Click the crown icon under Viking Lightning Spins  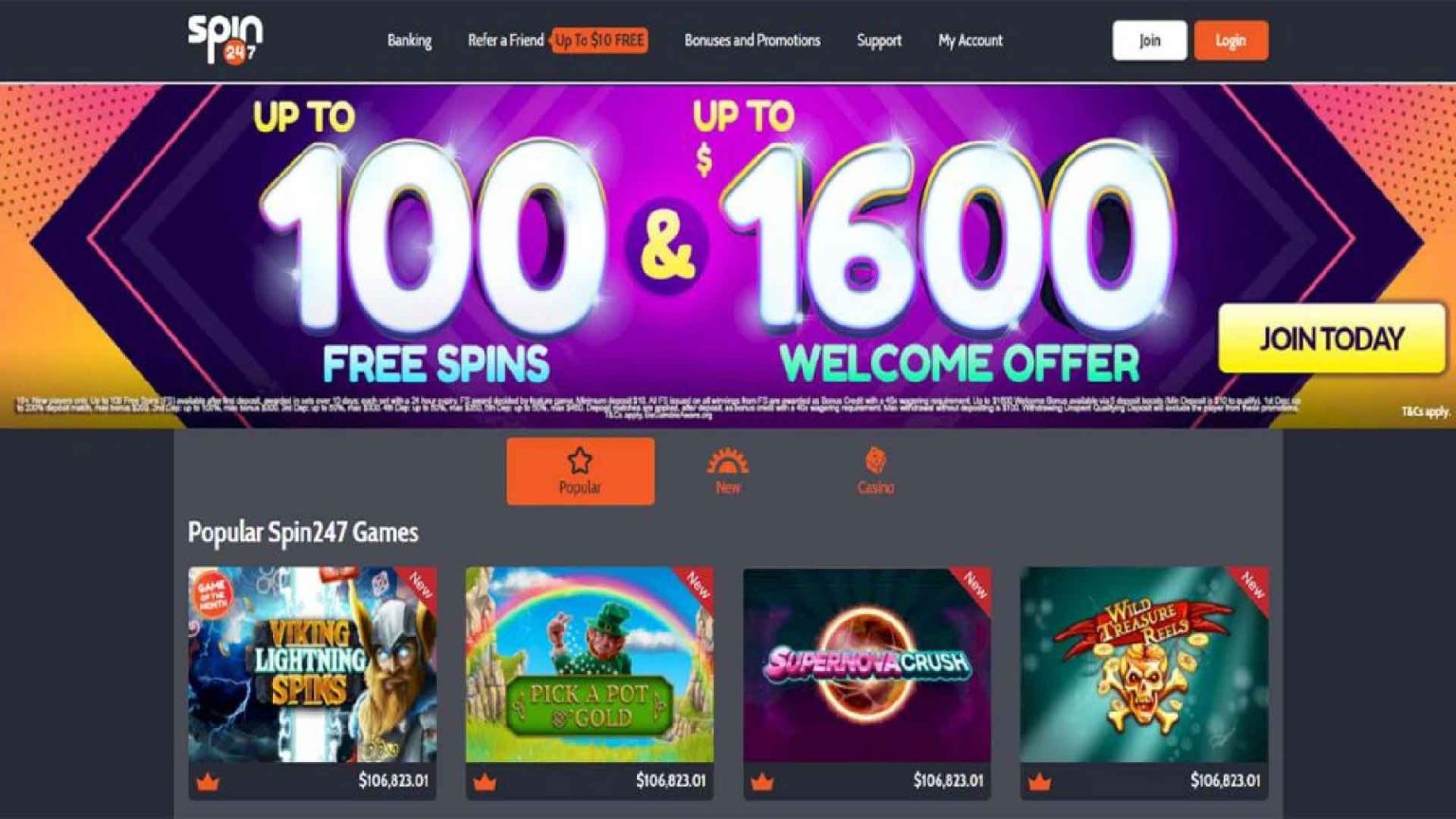[x=208, y=782]
